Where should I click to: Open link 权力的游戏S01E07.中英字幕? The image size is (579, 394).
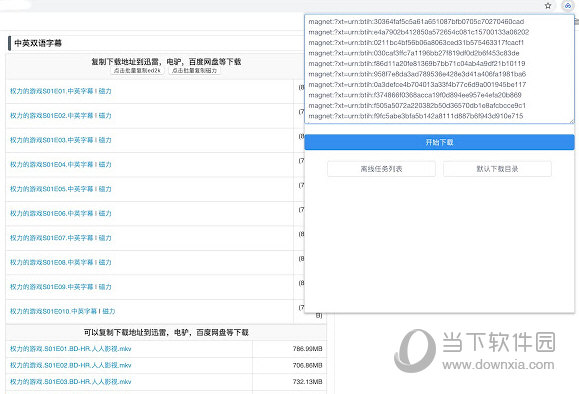pyautogui.click(x=51, y=238)
